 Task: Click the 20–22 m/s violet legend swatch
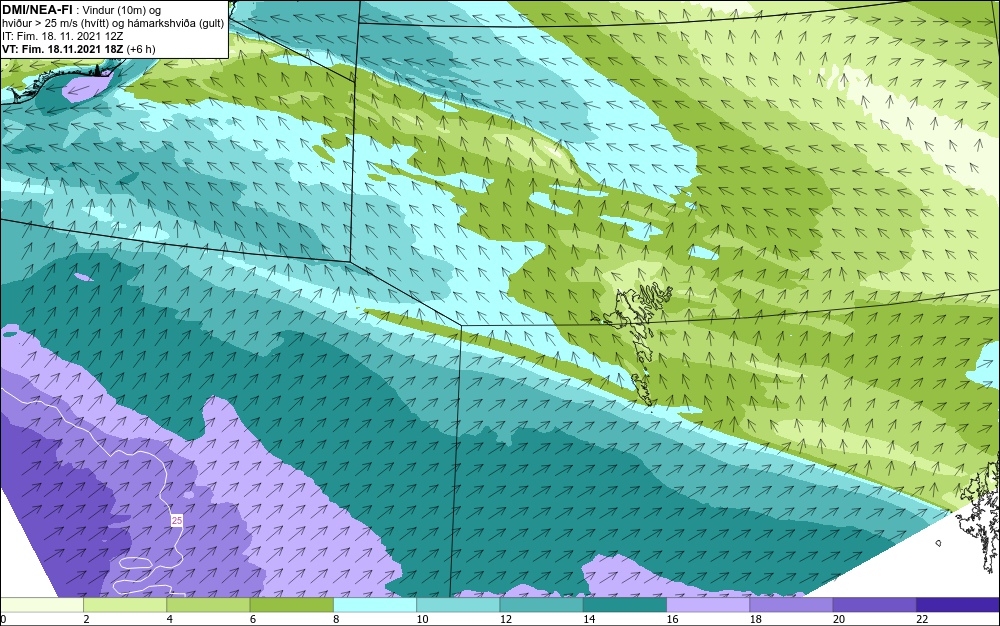pos(874,605)
